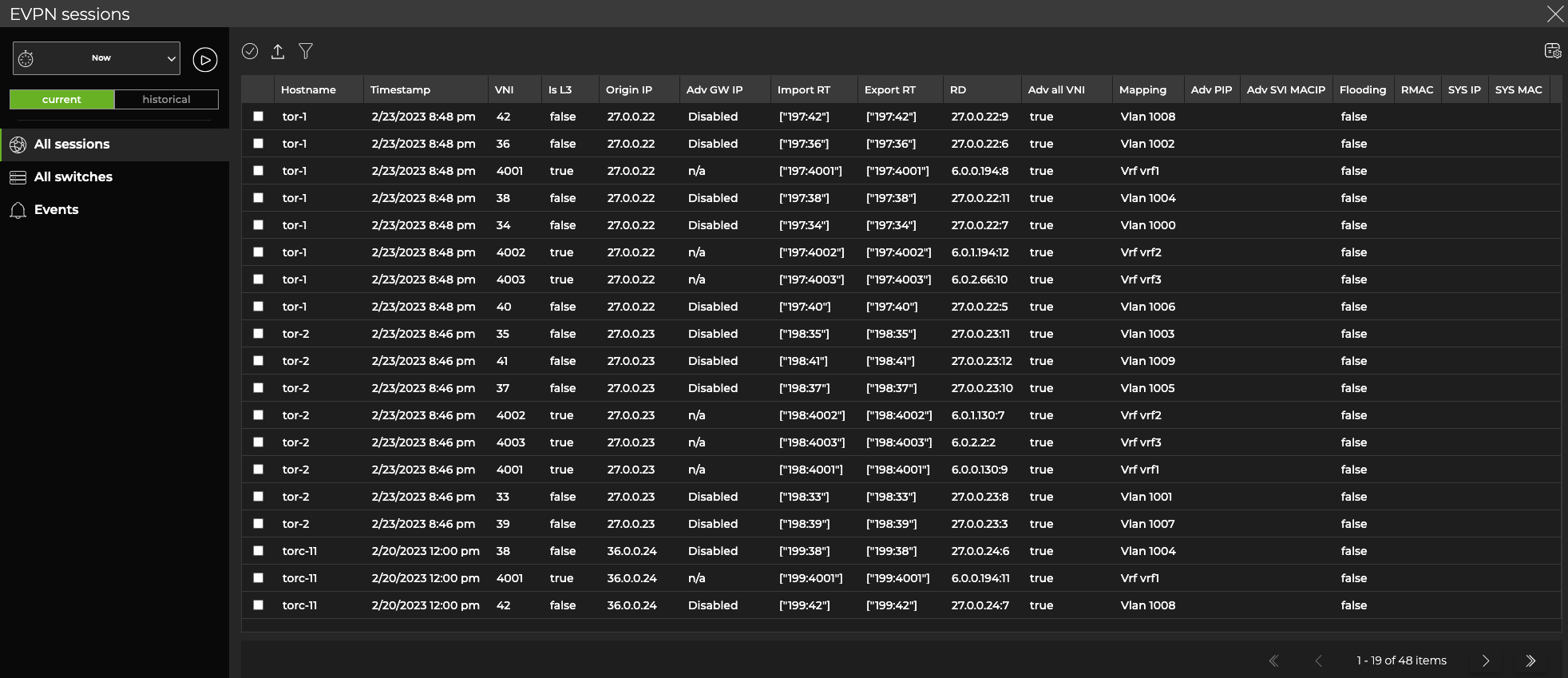Click the All switches icon

18,177
